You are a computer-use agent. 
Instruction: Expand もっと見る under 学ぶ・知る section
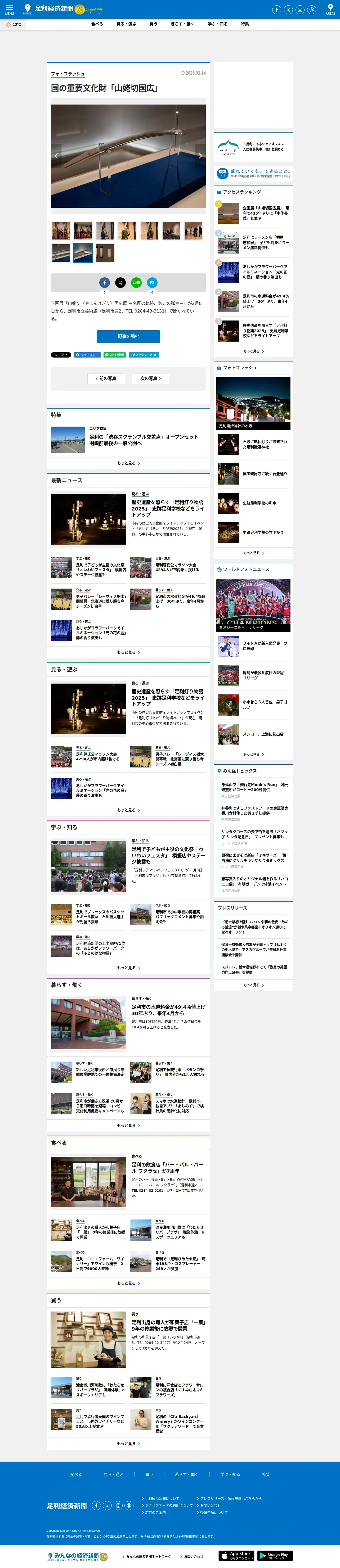(129, 968)
